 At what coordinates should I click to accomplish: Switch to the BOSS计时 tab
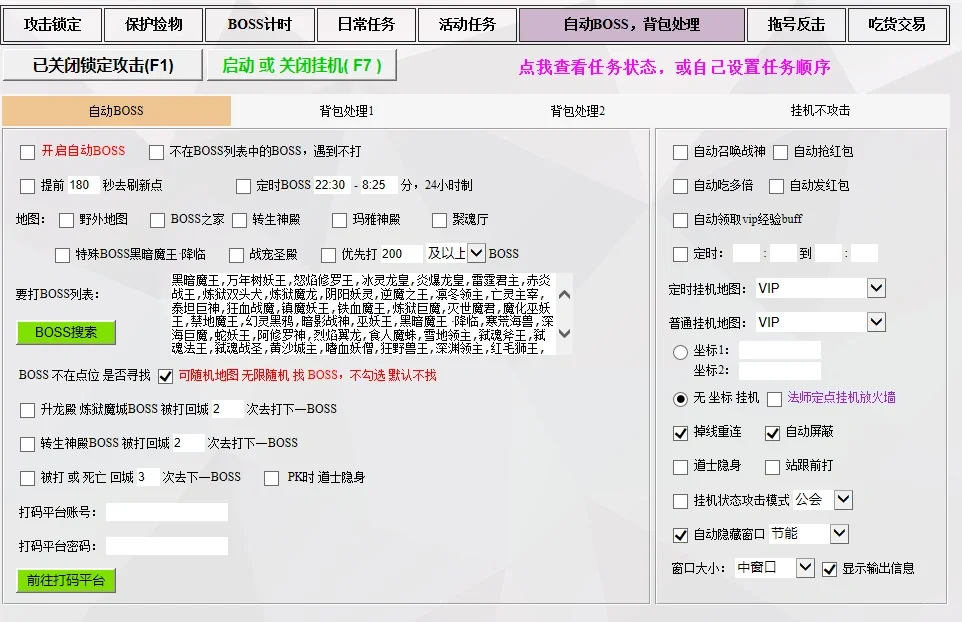259,24
